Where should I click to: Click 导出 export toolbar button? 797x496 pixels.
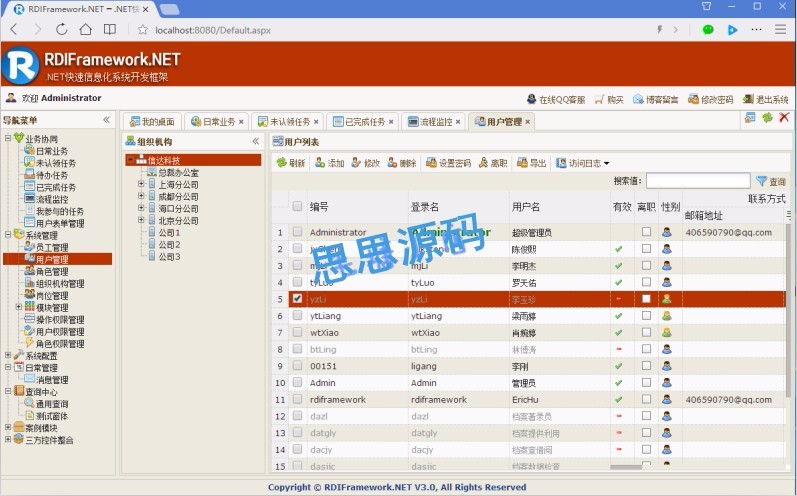coord(532,163)
